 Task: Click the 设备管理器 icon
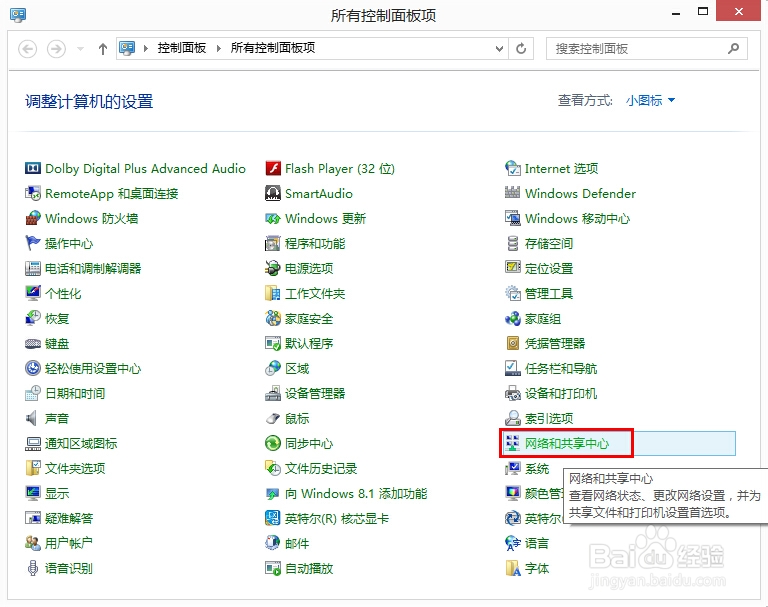272,393
